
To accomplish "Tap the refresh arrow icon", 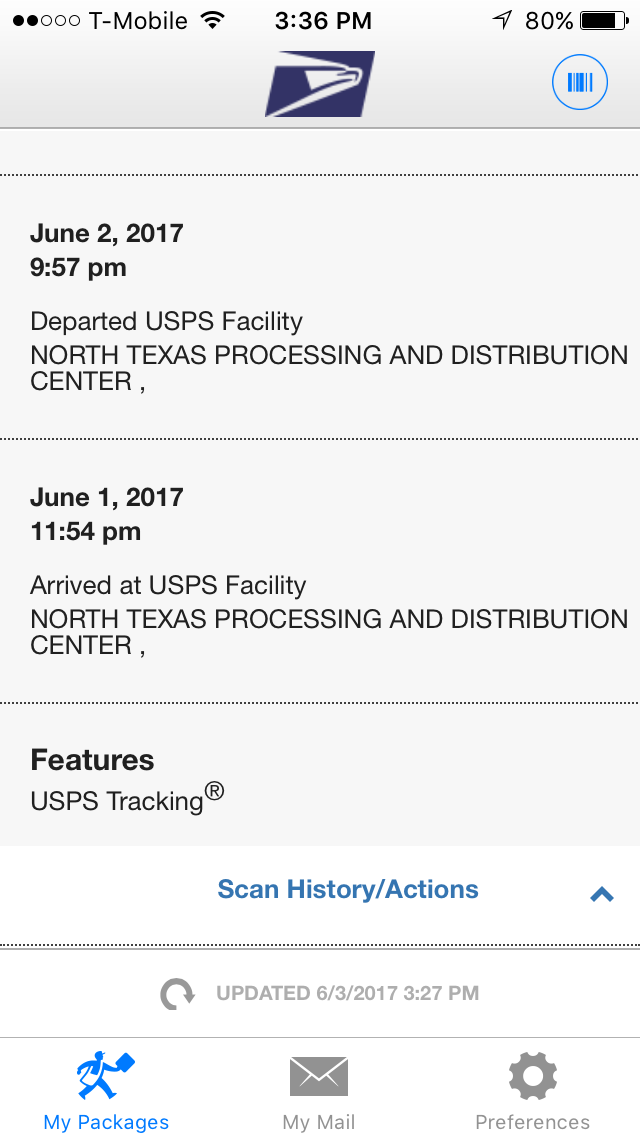I will 177,993.
